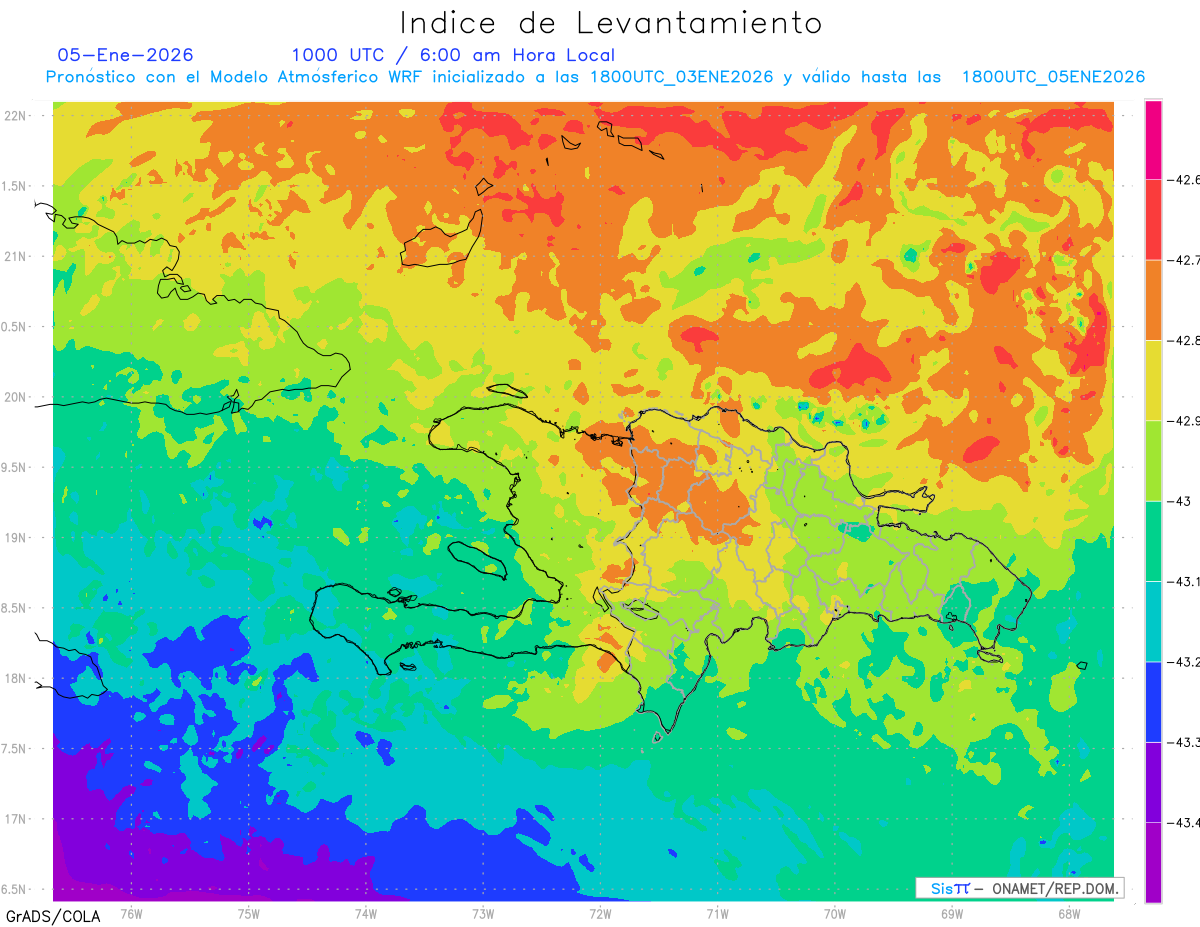The height and width of the screenshot is (927, 1200).
Task: Click '1000 UTC / 6:00 am Hora Local'
Action: [453, 55]
